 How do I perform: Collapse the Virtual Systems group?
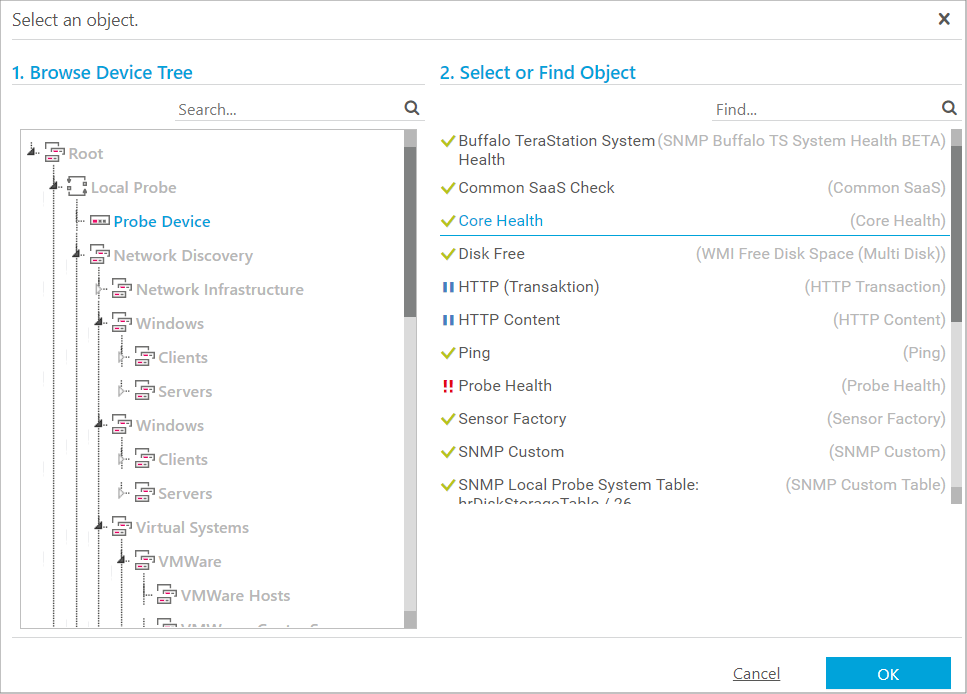pos(99,526)
